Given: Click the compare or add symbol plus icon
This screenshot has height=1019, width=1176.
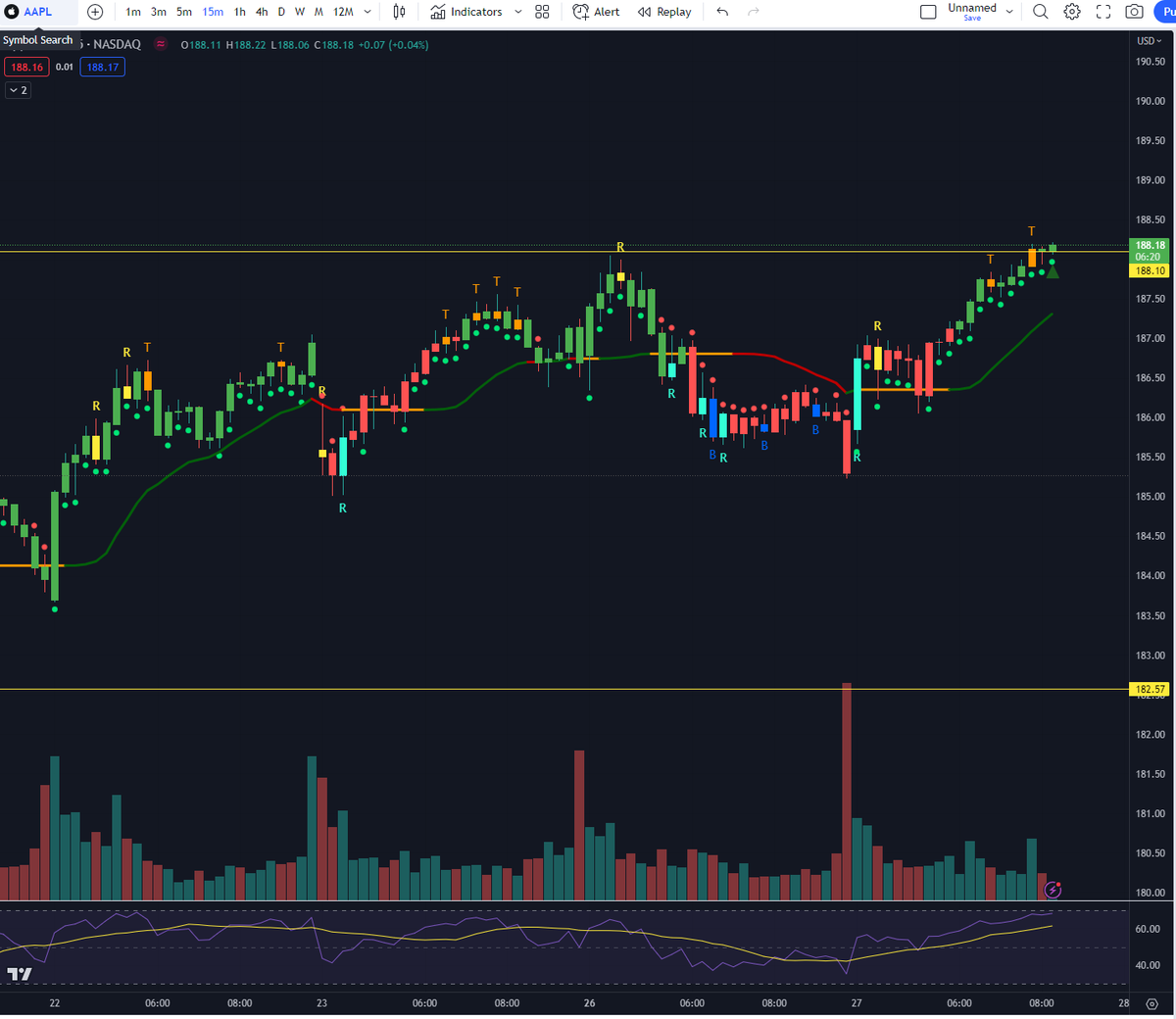Looking at the screenshot, I should (x=95, y=12).
